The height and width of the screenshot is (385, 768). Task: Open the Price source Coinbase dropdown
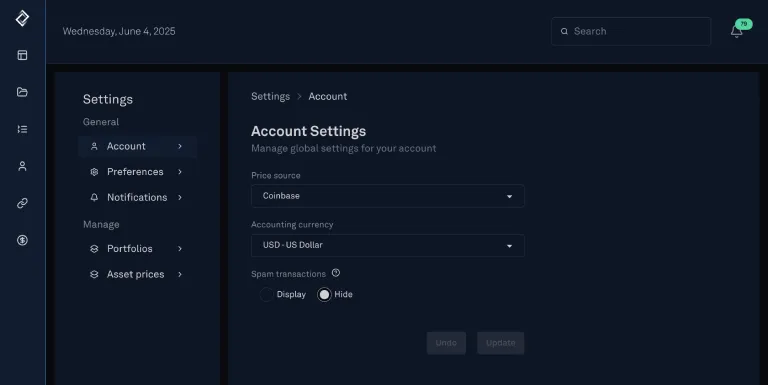[x=387, y=196]
